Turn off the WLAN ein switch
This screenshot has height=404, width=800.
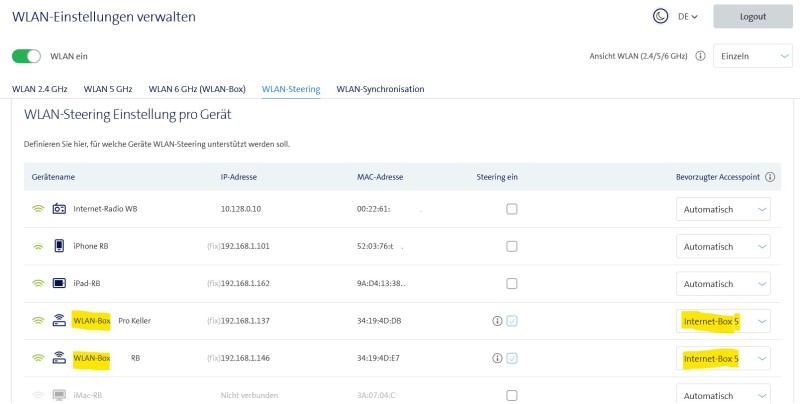point(27,56)
